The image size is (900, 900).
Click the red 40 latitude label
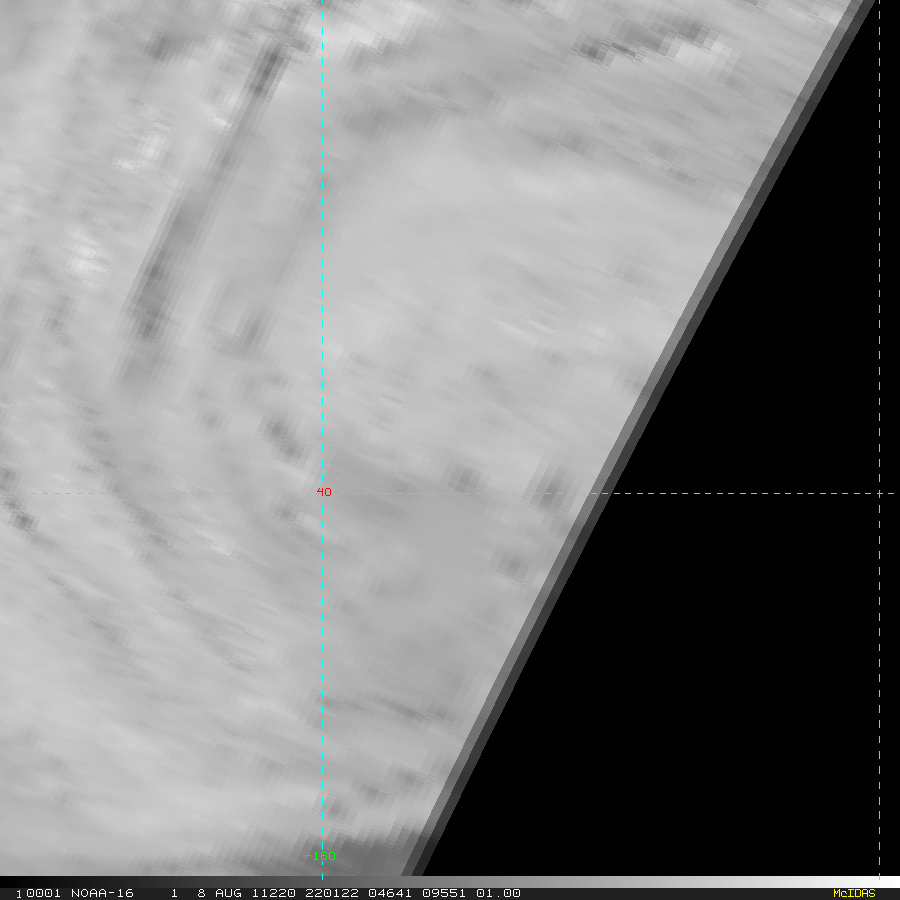324,492
